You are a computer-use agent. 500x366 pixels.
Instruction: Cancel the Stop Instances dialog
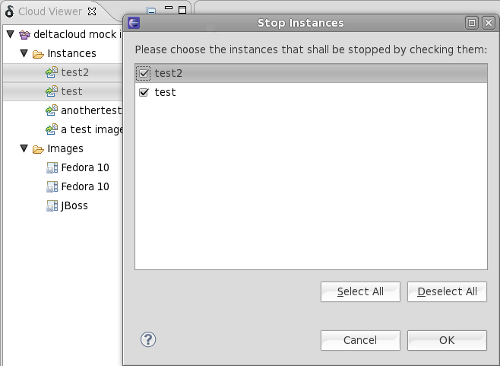(x=360, y=340)
